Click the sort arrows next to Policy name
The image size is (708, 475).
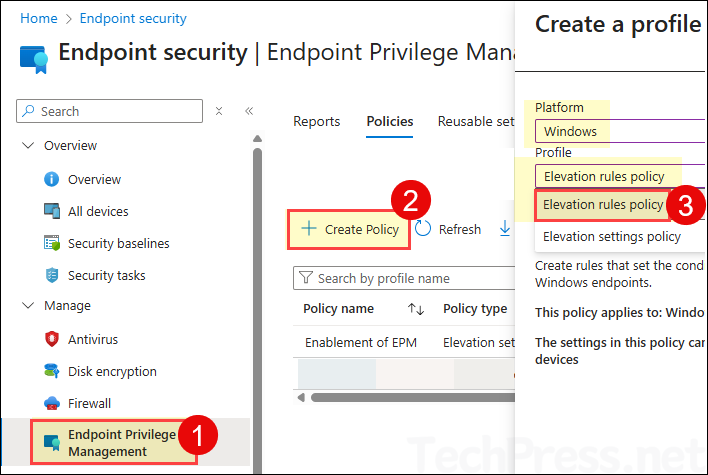point(415,309)
